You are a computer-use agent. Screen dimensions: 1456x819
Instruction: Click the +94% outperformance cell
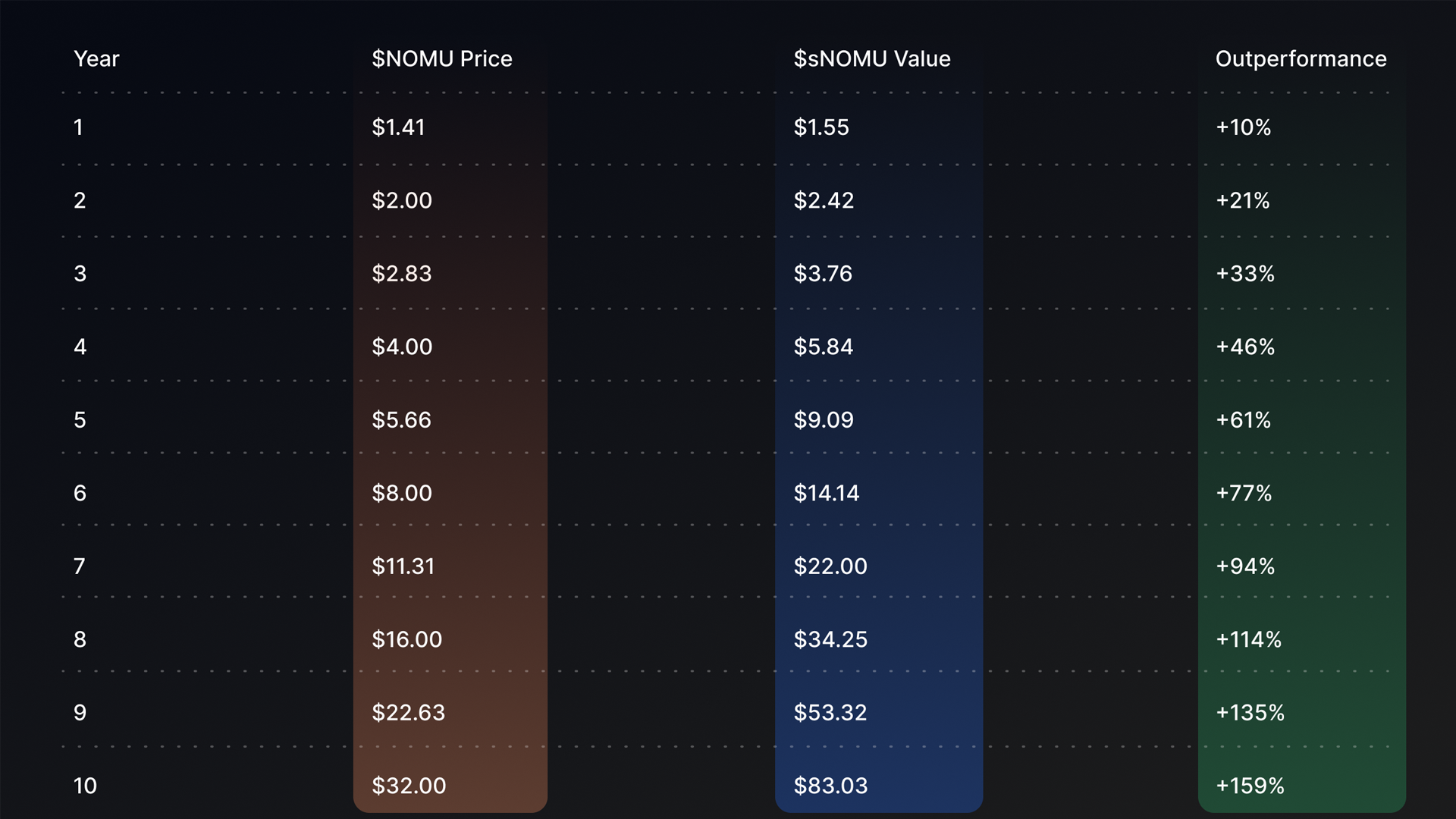1244,566
